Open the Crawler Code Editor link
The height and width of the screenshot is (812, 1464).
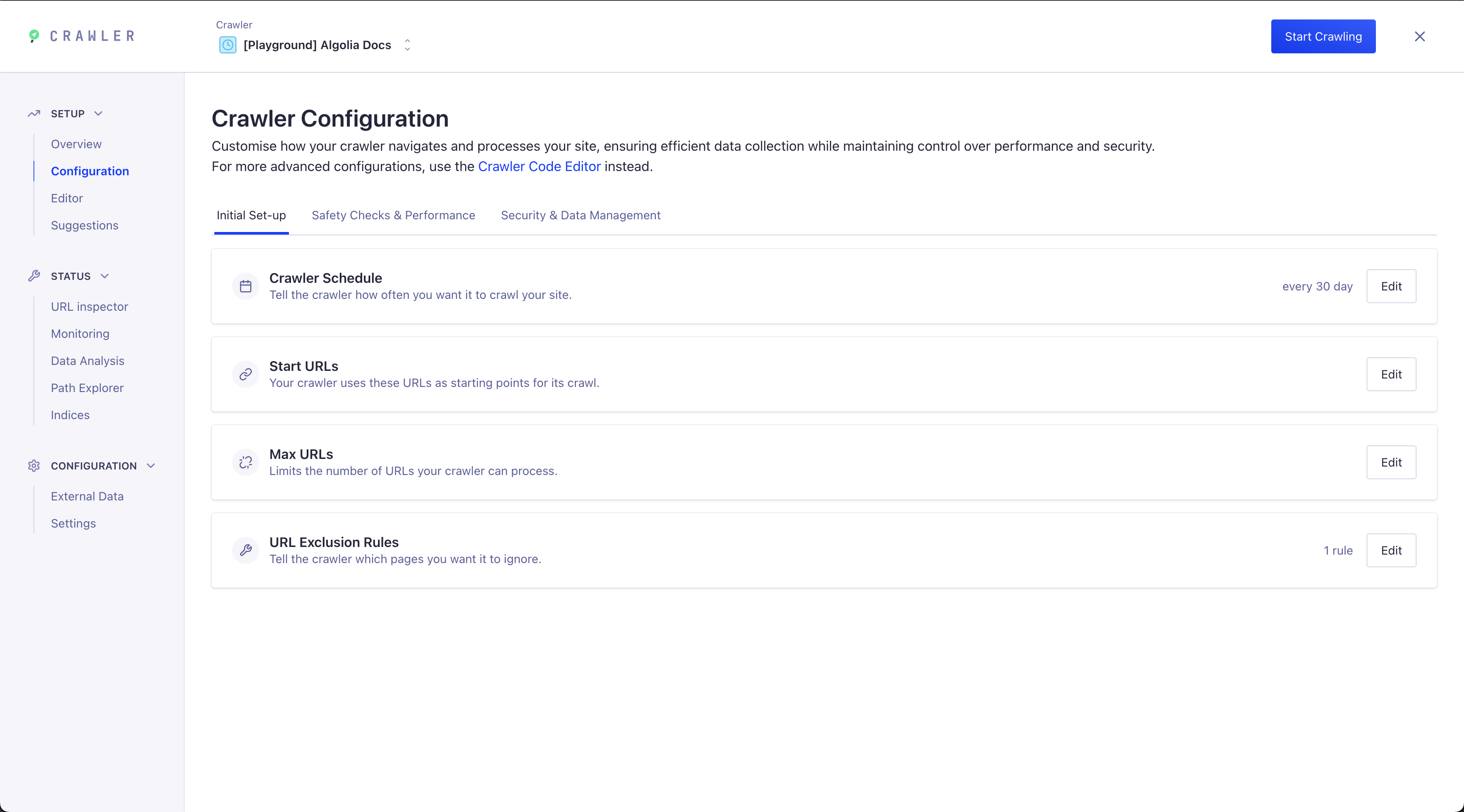[x=539, y=166]
